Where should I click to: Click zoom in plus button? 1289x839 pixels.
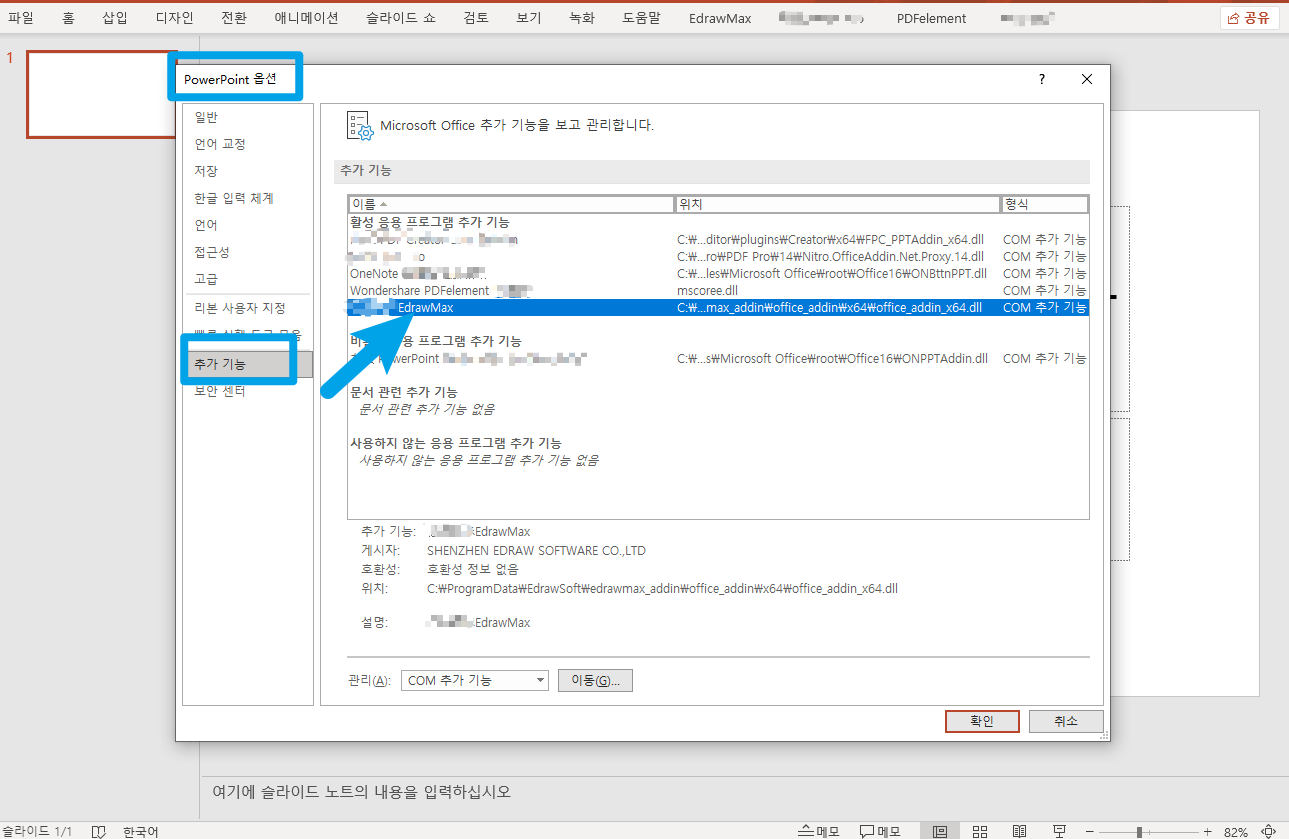coord(1208,831)
